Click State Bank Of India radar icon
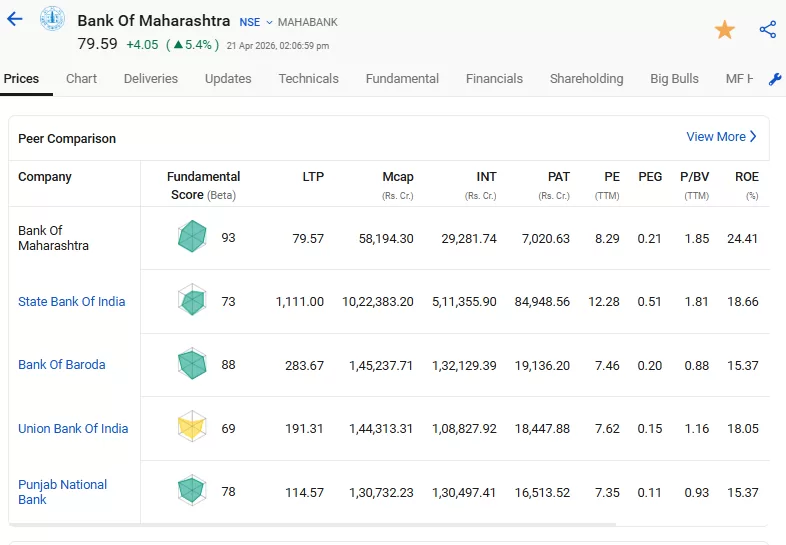Screen dimensions: 786x545 [x=192, y=300]
